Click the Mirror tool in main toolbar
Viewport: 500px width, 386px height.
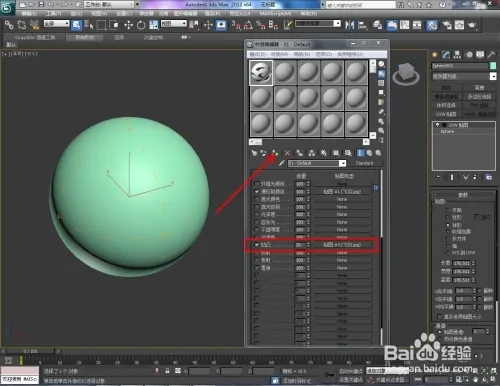click(x=350, y=25)
